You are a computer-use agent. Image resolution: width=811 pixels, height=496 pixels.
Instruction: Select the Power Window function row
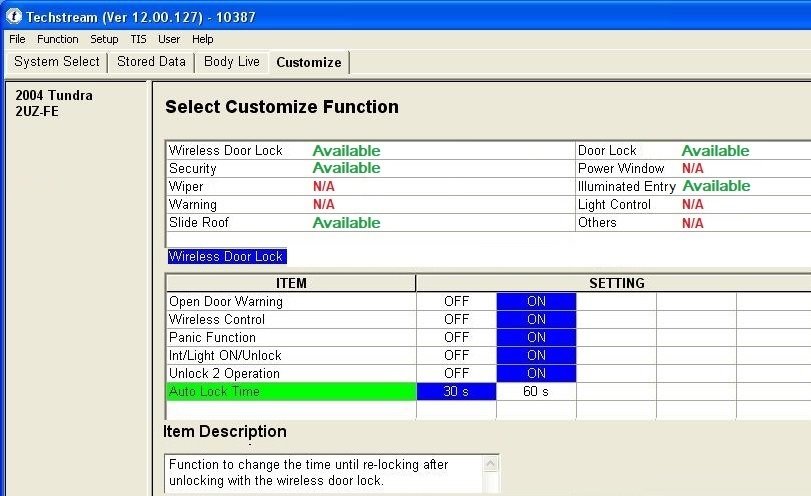pyautogui.click(x=693, y=168)
